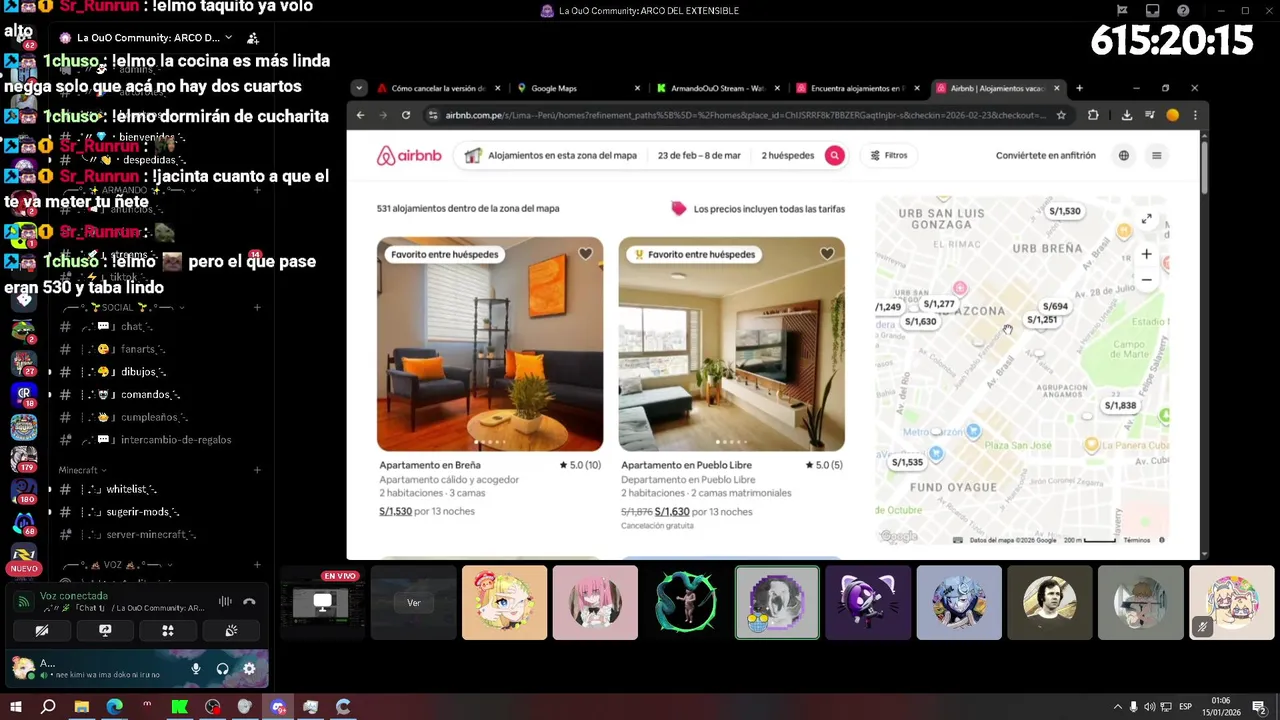Click the S/694 map price marker

pyautogui.click(x=1055, y=306)
